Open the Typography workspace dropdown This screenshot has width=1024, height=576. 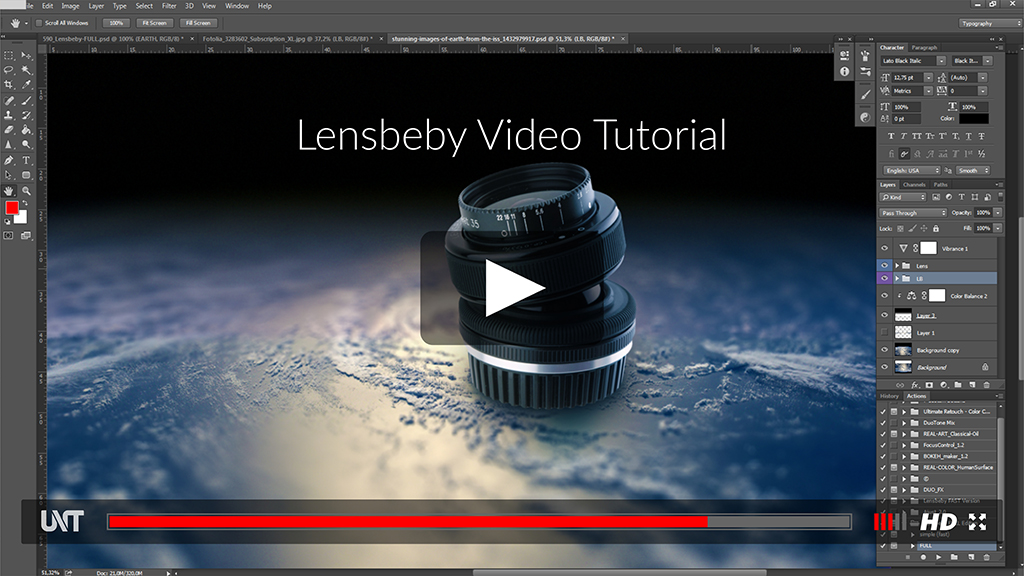(989, 24)
